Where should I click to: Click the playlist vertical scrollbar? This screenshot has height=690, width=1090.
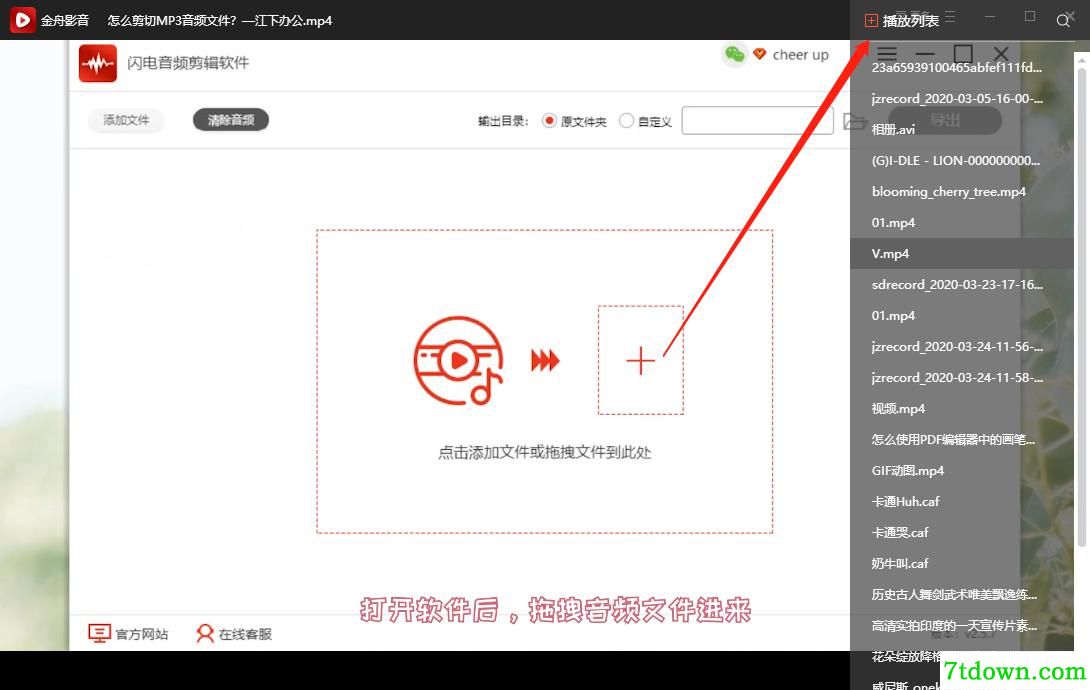click(1082, 306)
